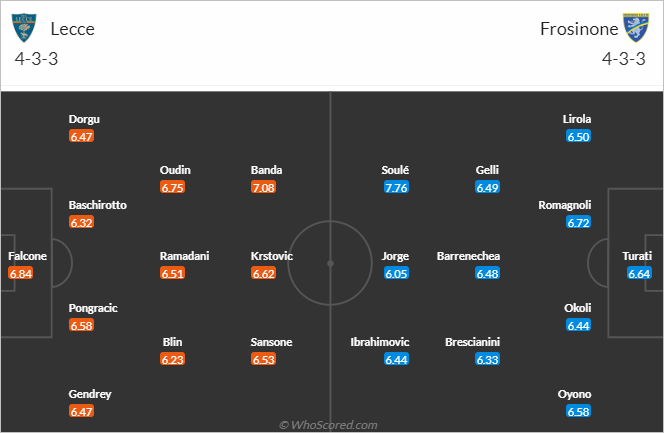Open Lirola's player name
Screen dimensions: 664x433
tap(577, 119)
